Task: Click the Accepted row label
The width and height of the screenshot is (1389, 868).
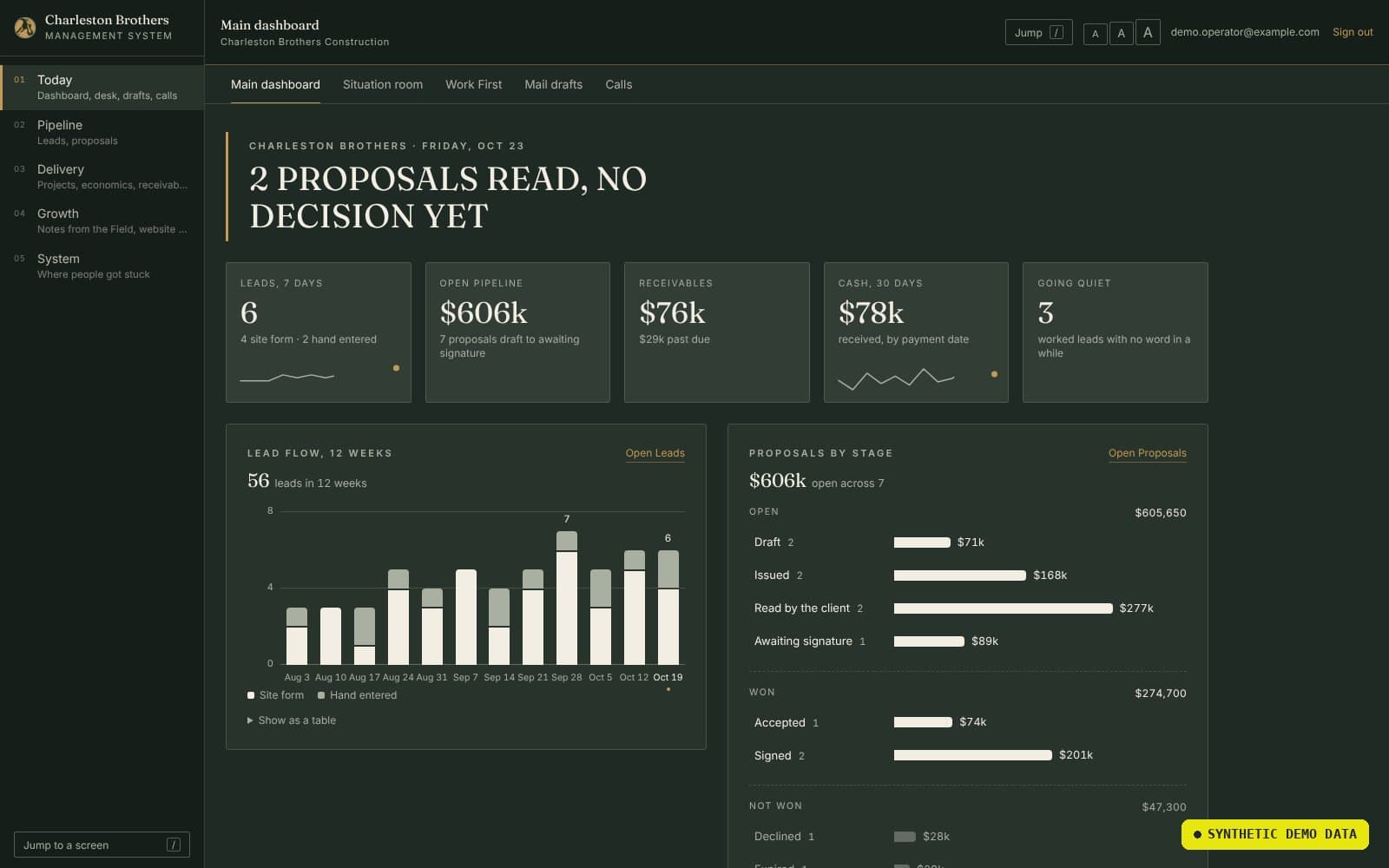Action: 780,723
